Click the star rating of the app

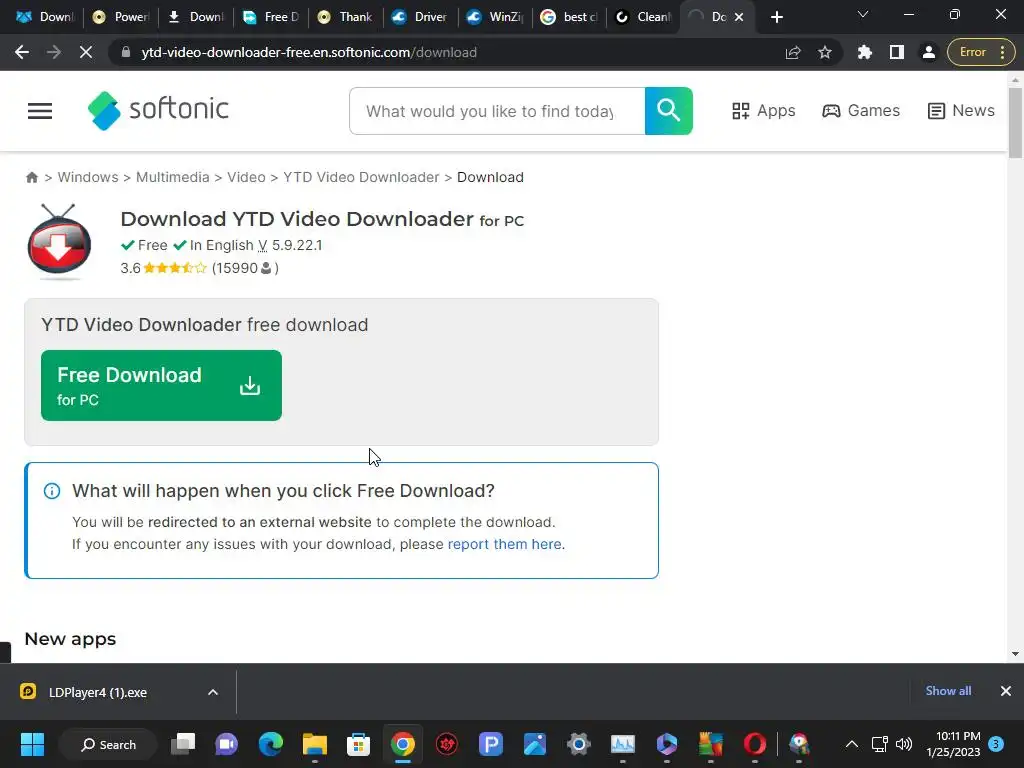click(174, 268)
